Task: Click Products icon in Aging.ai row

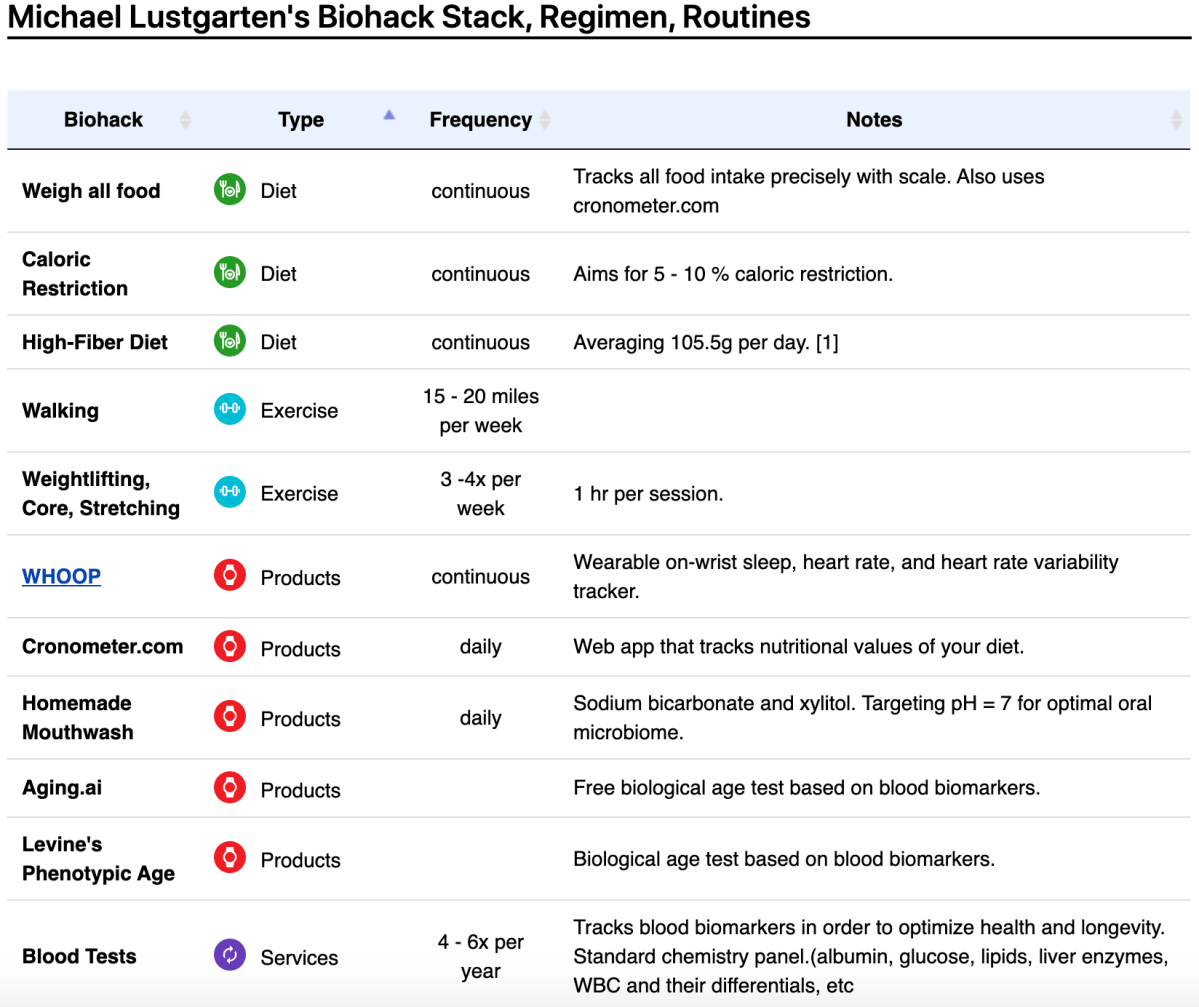Action: [x=230, y=788]
